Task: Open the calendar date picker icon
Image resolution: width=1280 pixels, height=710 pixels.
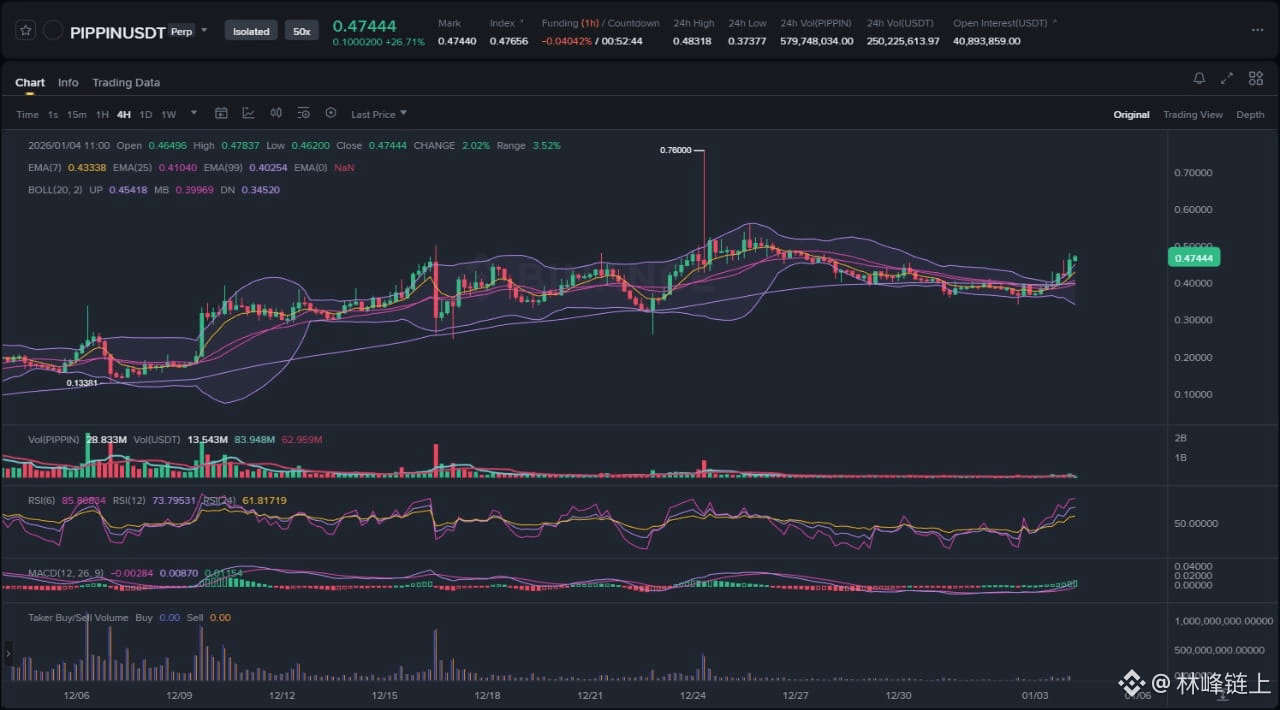Action: tap(221, 113)
